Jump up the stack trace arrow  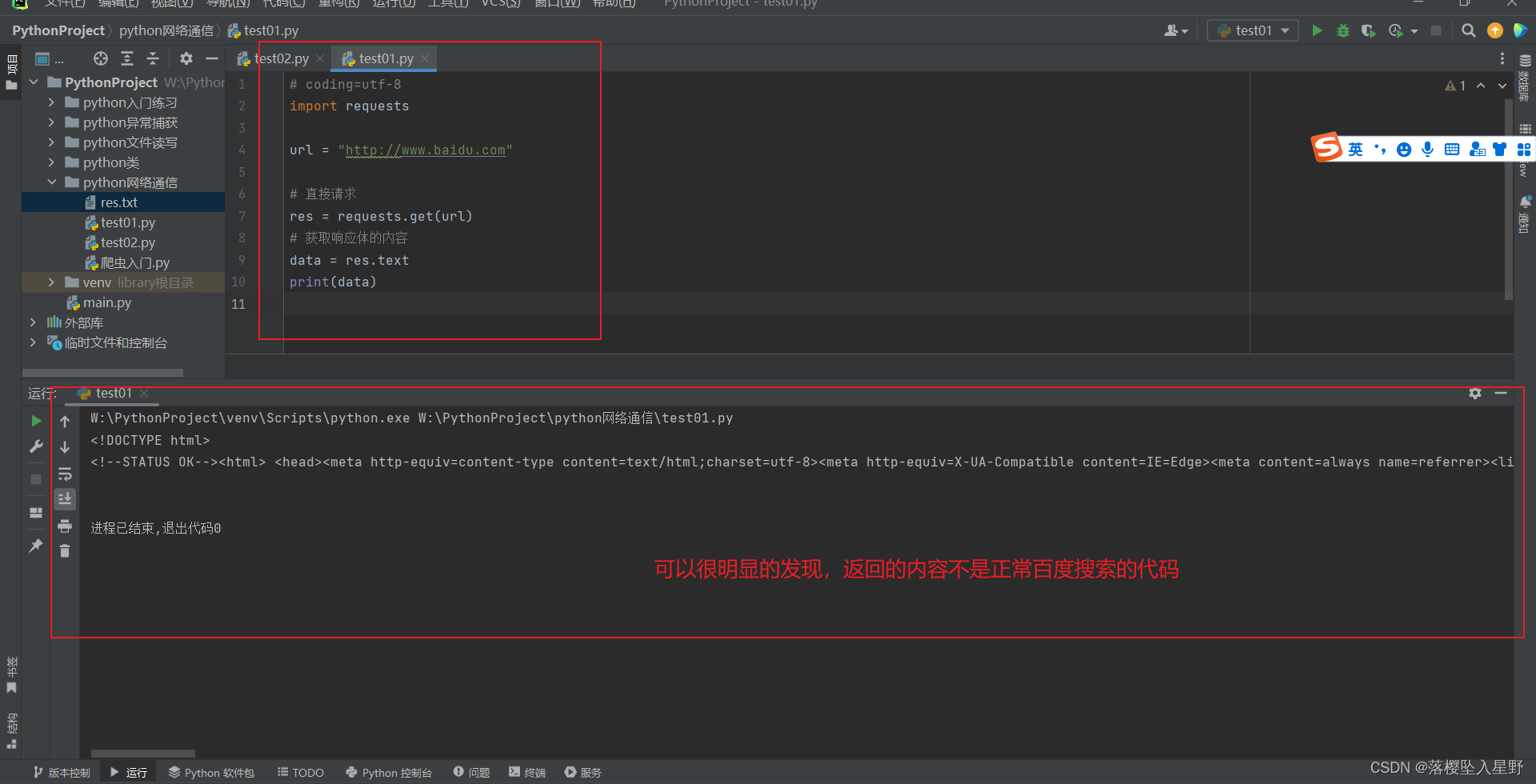(x=65, y=421)
